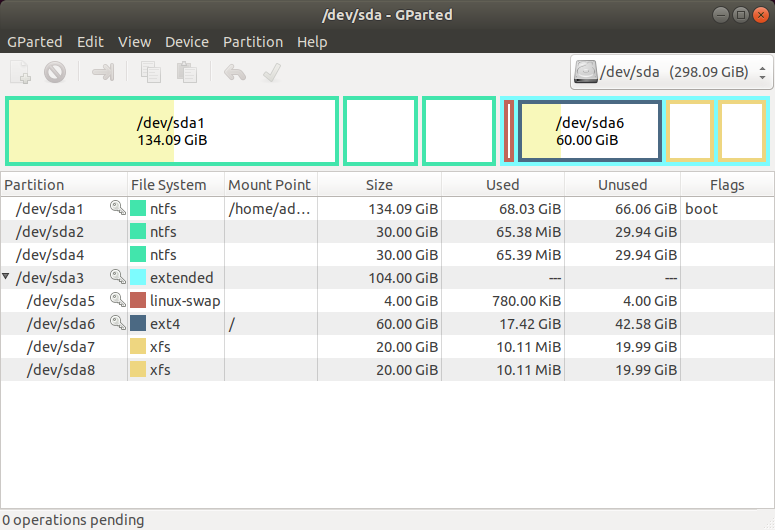Click the Undo last operation icon

pyautogui.click(x=235, y=72)
